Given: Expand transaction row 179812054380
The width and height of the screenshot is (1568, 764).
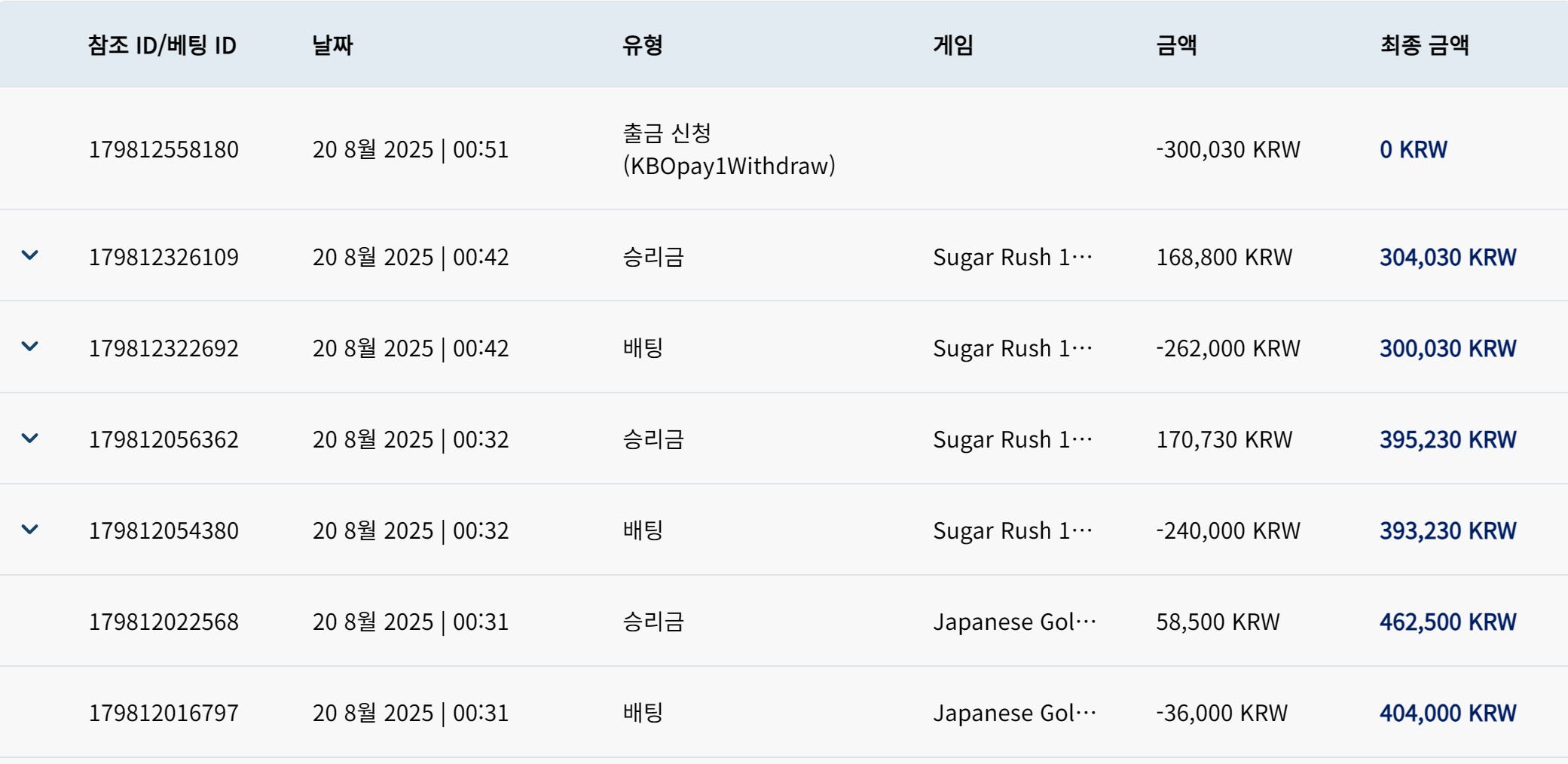Looking at the screenshot, I should coord(29,529).
